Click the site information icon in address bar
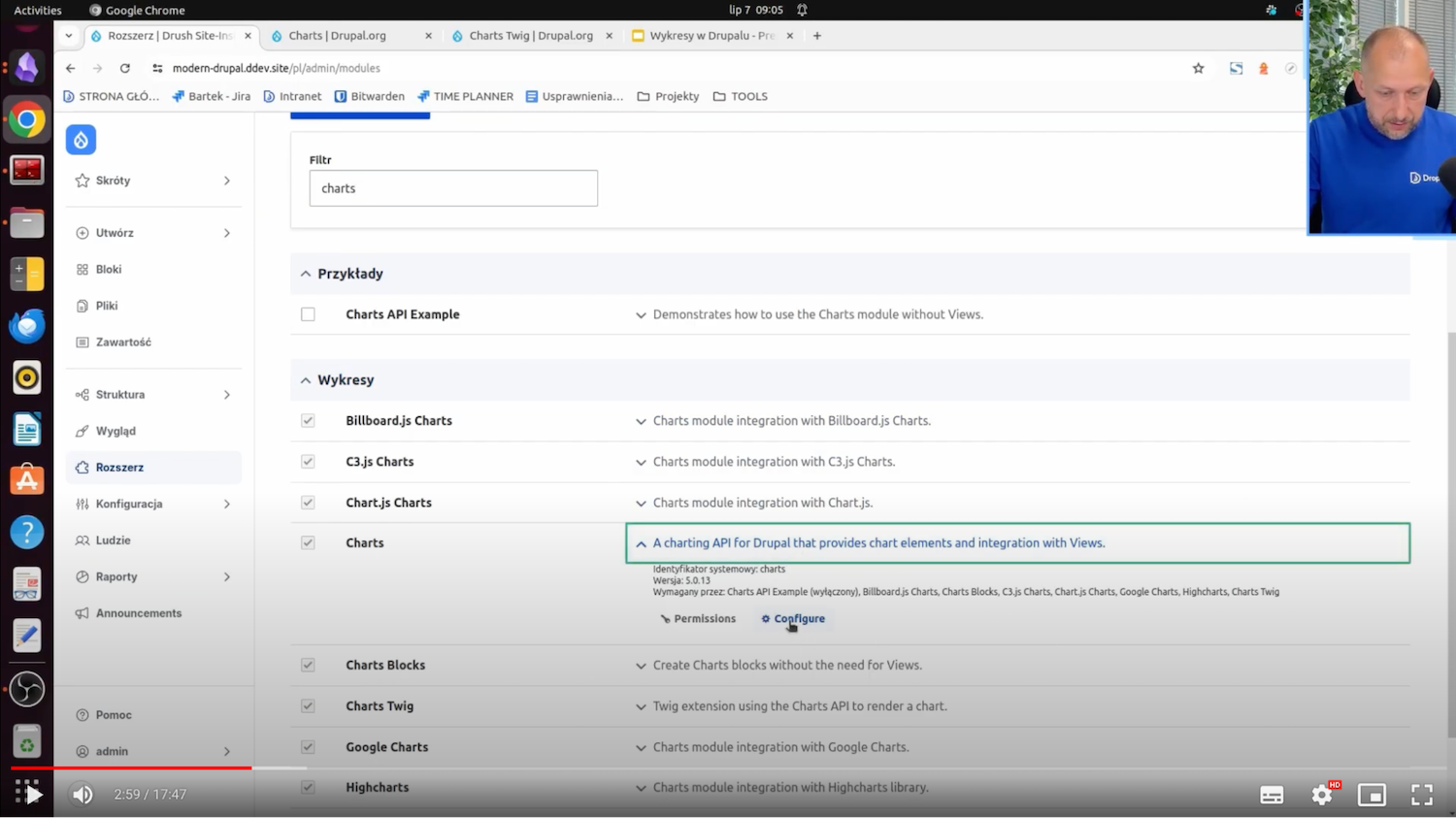Screen dimensions: 1456x818 tap(157, 68)
